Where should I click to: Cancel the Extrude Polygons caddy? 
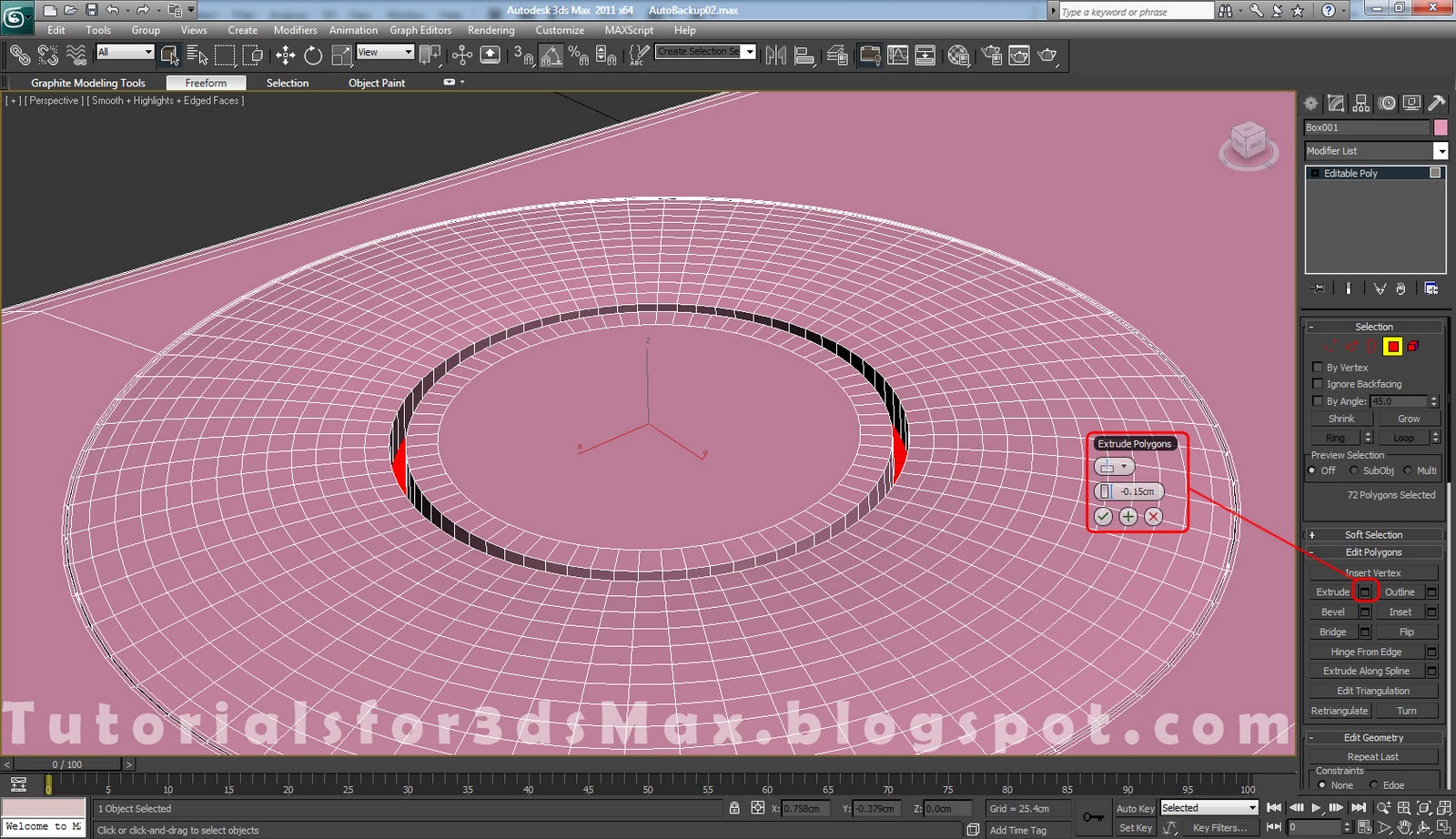pos(1153,516)
